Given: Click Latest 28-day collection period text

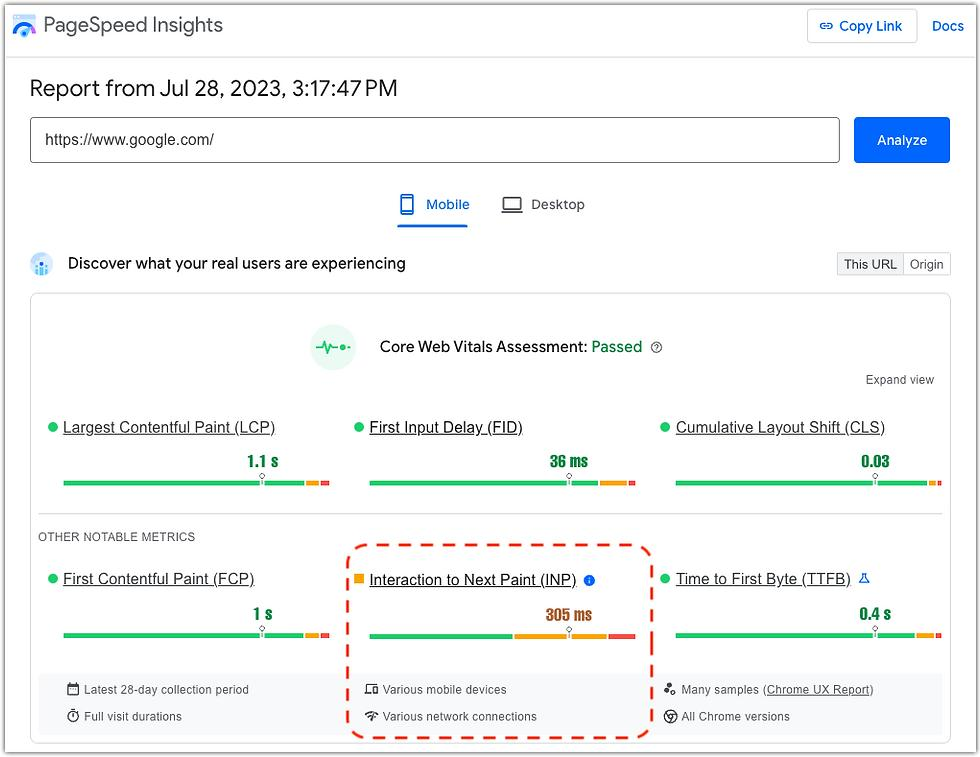Looking at the screenshot, I should [166, 689].
